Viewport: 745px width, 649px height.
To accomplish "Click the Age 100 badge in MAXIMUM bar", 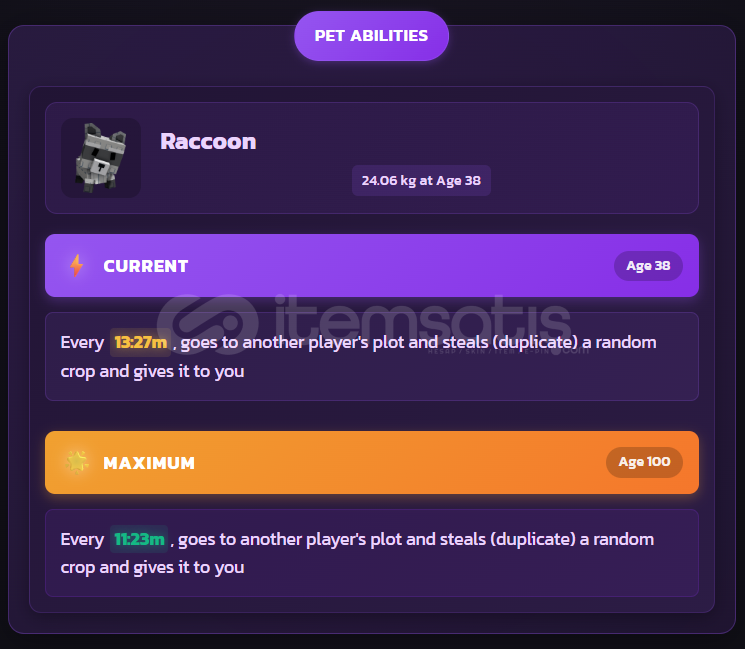I will 644,462.
